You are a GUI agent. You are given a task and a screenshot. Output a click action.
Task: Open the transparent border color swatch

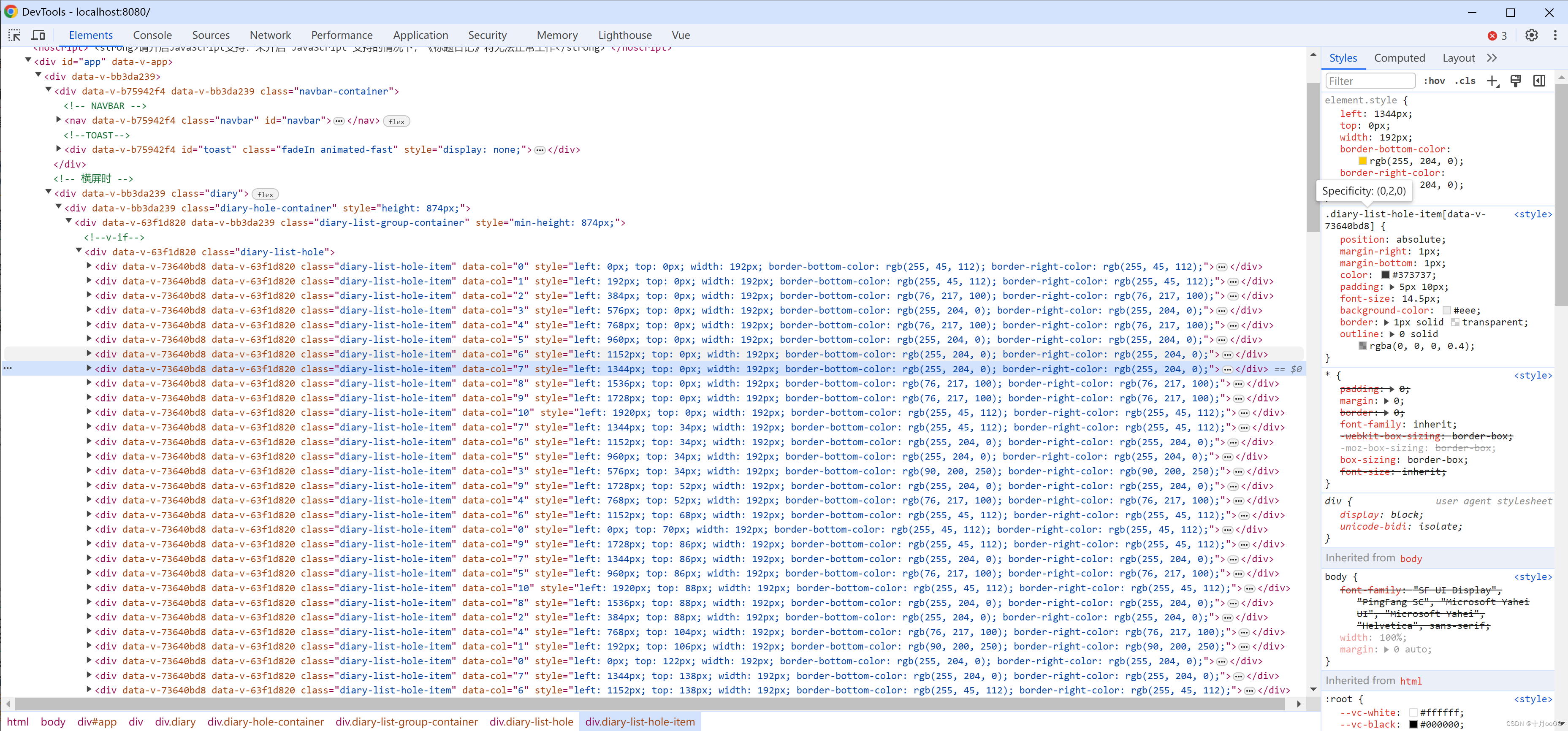click(x=1455, y=322)
